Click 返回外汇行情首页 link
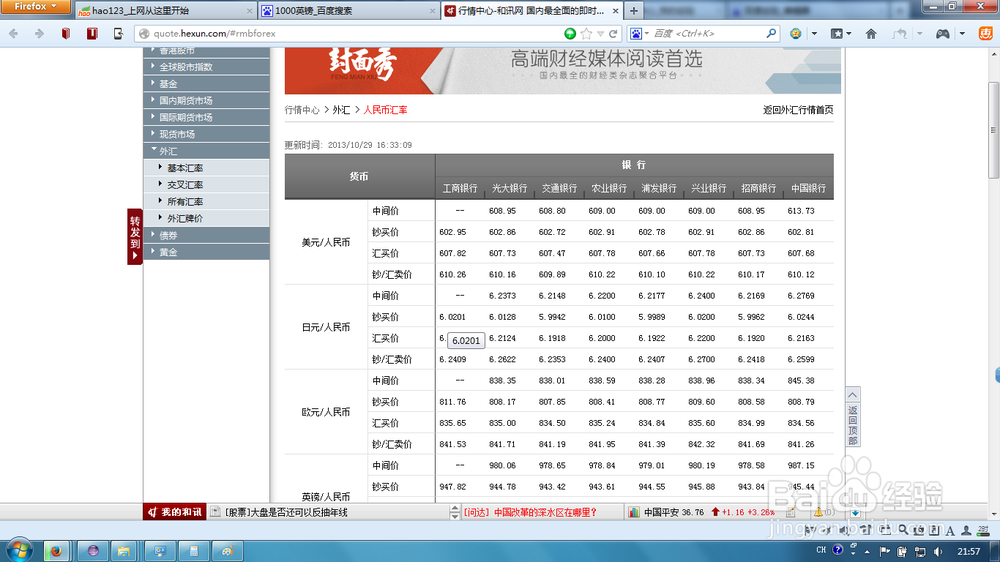 798,110
